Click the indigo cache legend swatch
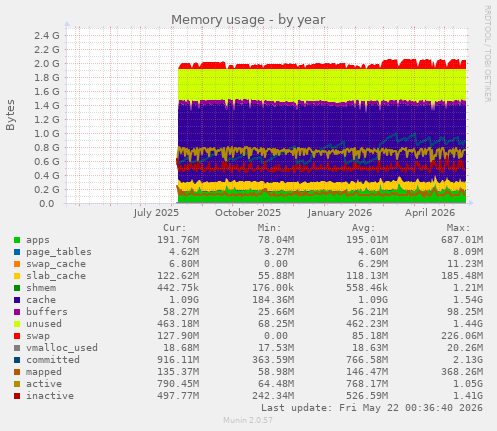Viewport: 497px width, 431px height. [x=17, y=300]
